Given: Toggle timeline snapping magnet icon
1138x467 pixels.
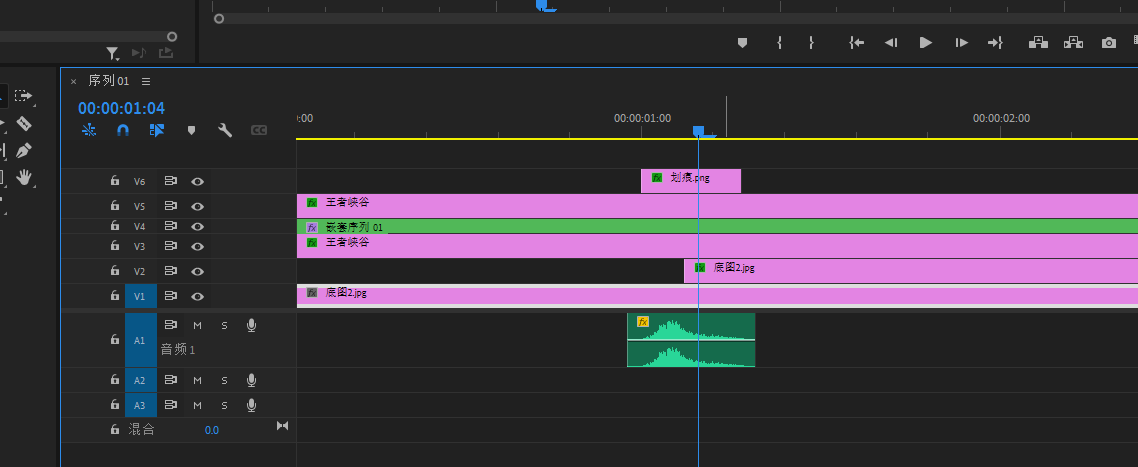Looking at the screenshot, I should click(x=123, y=130).
